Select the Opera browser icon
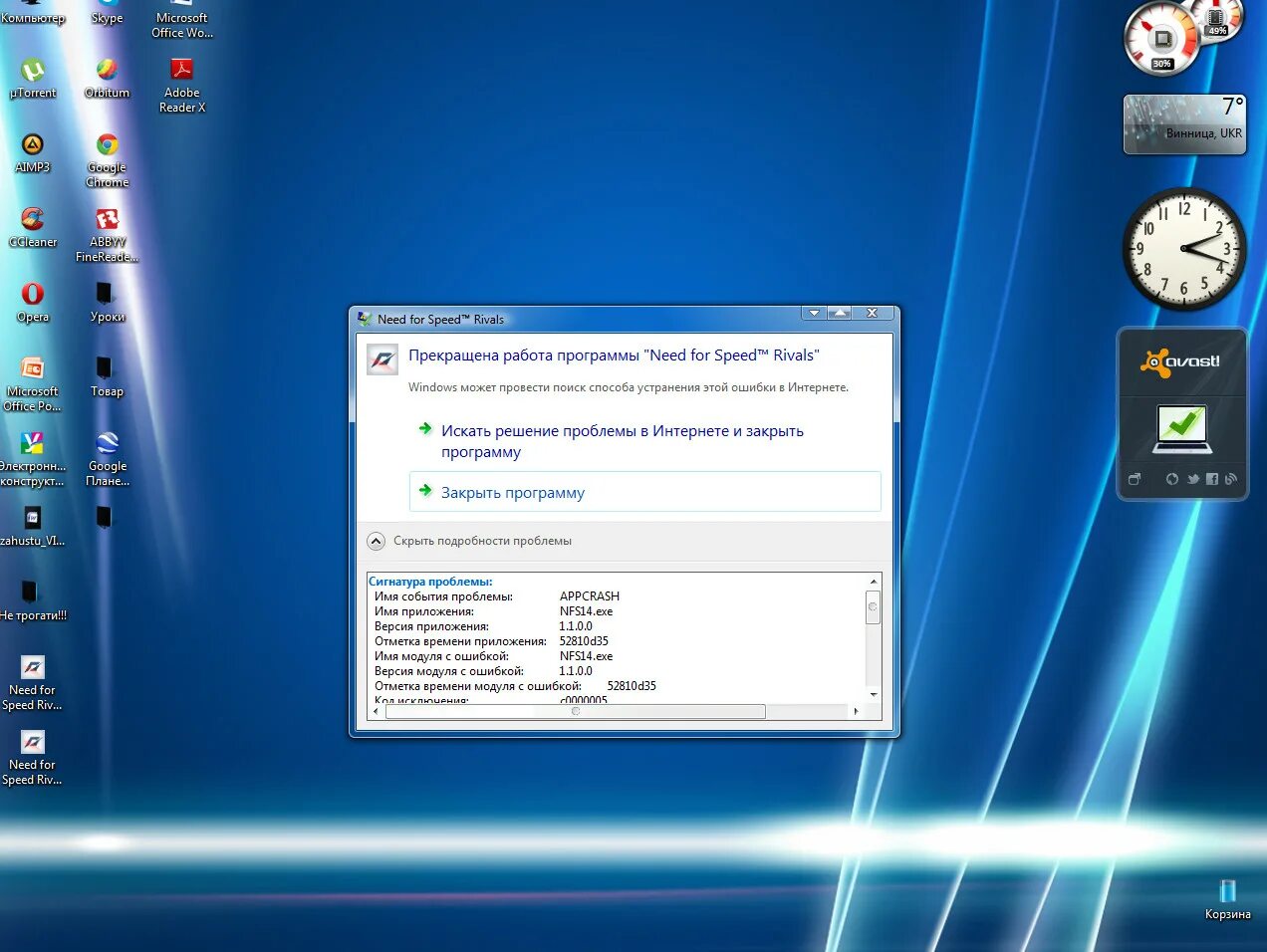 [x=33, y=302]
